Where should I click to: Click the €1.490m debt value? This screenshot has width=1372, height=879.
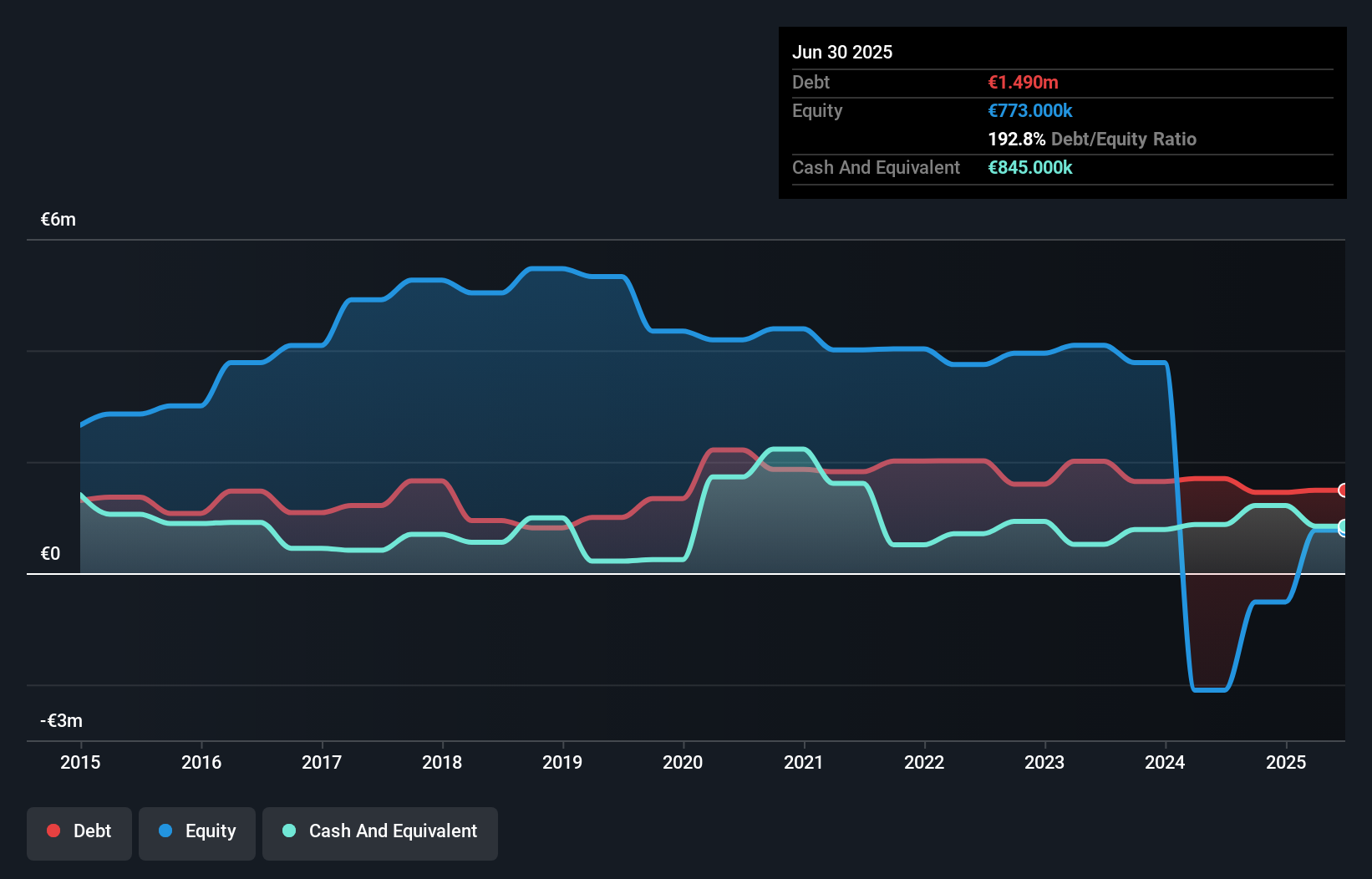click(1024, 82)
